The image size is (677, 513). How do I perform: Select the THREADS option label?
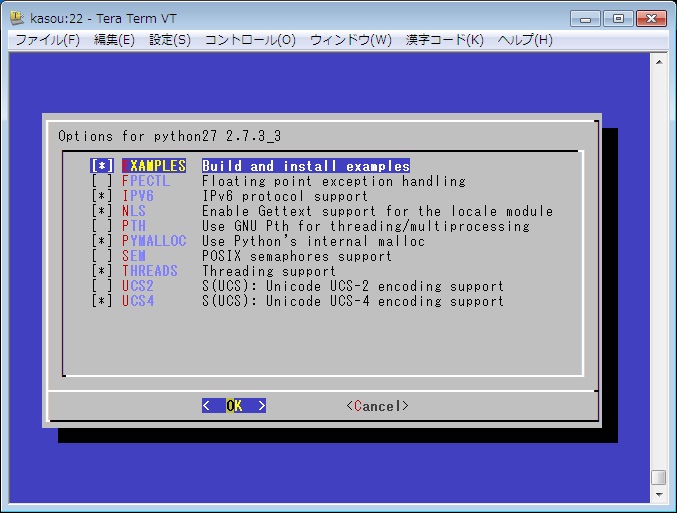(x=150, y=271)
